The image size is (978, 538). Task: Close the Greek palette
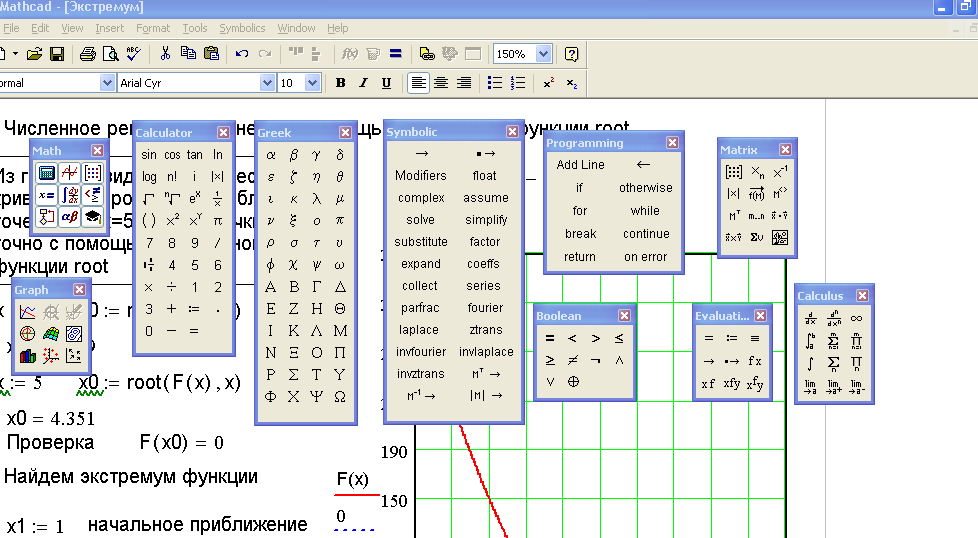pyautogui.click(x=345, y=133)
